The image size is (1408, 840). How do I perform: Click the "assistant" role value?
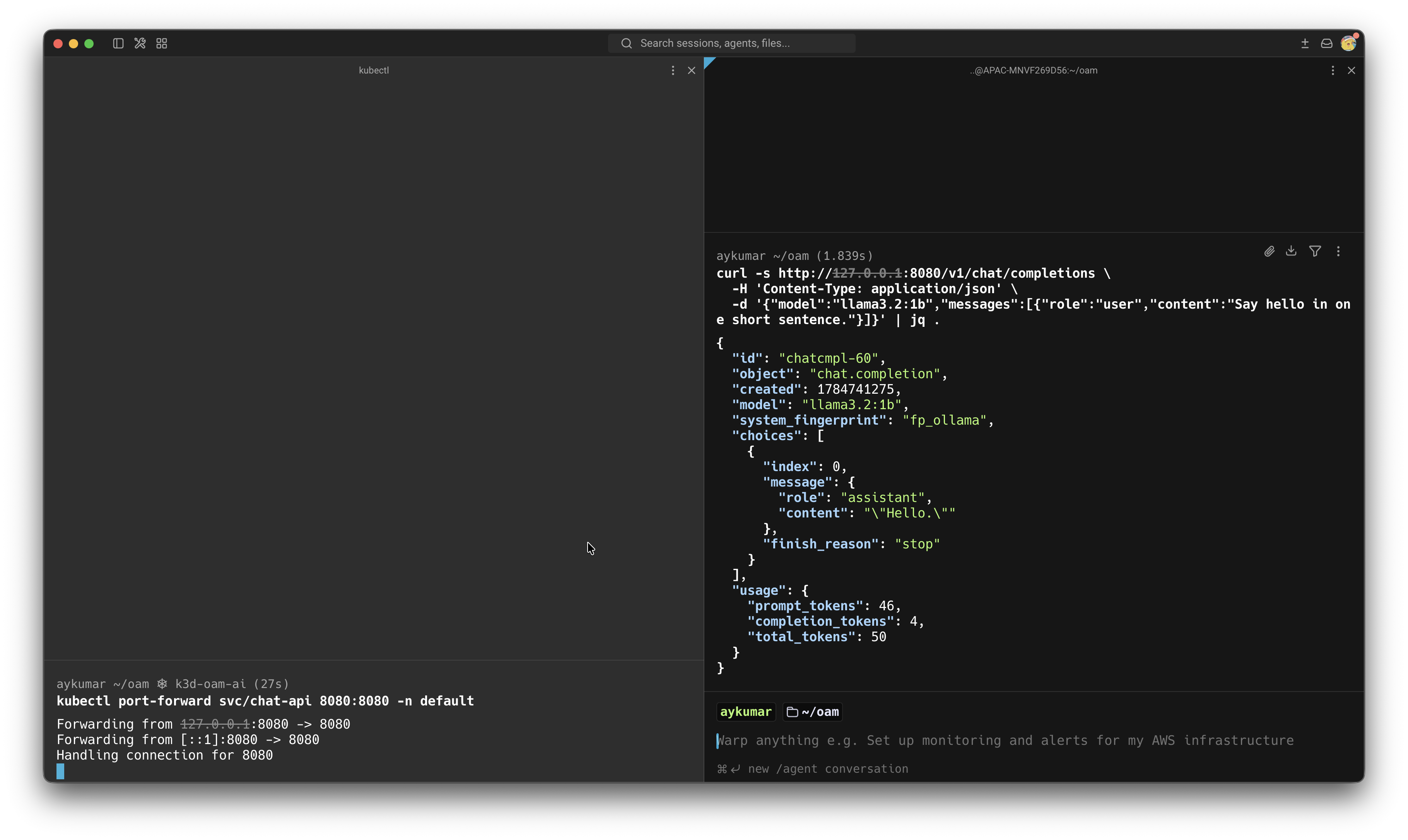(882, 498)
